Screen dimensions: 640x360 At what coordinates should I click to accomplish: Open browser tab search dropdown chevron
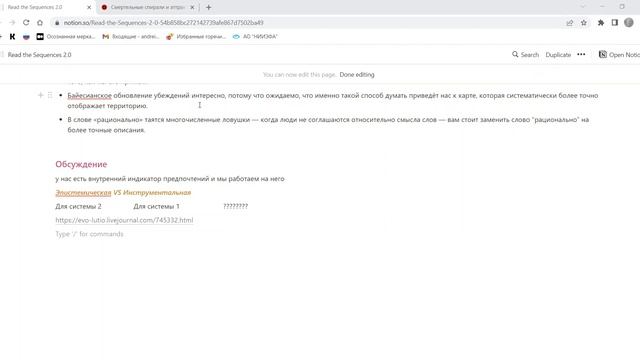coord(582,7)
